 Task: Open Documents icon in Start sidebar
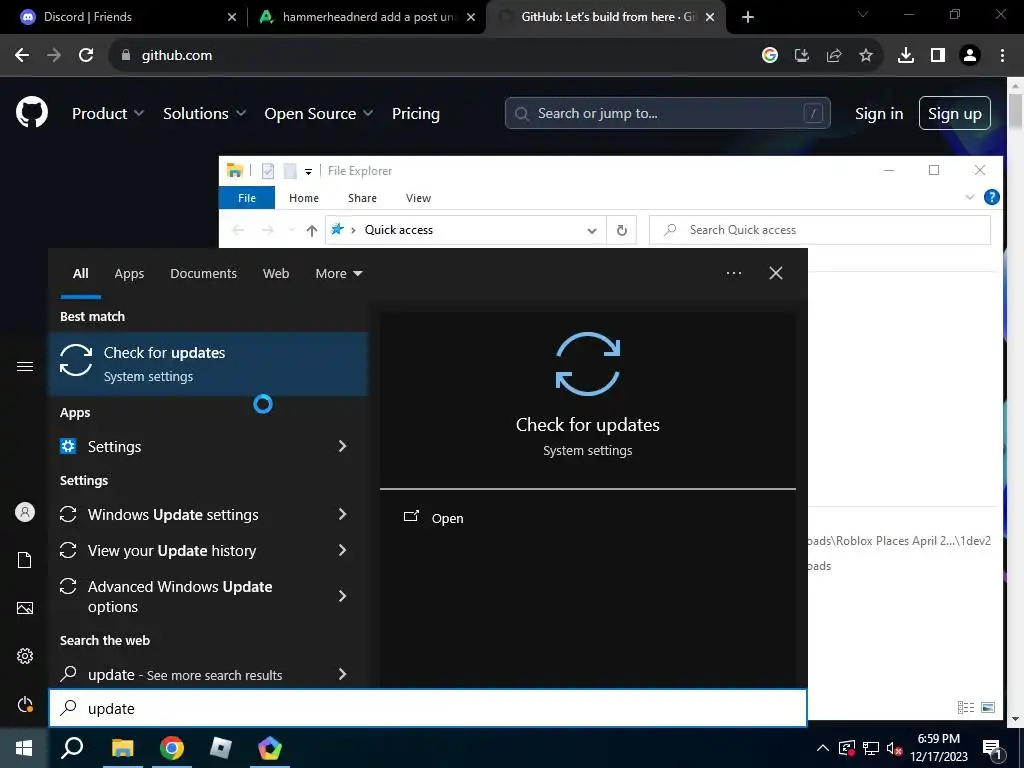click(25, 560)
